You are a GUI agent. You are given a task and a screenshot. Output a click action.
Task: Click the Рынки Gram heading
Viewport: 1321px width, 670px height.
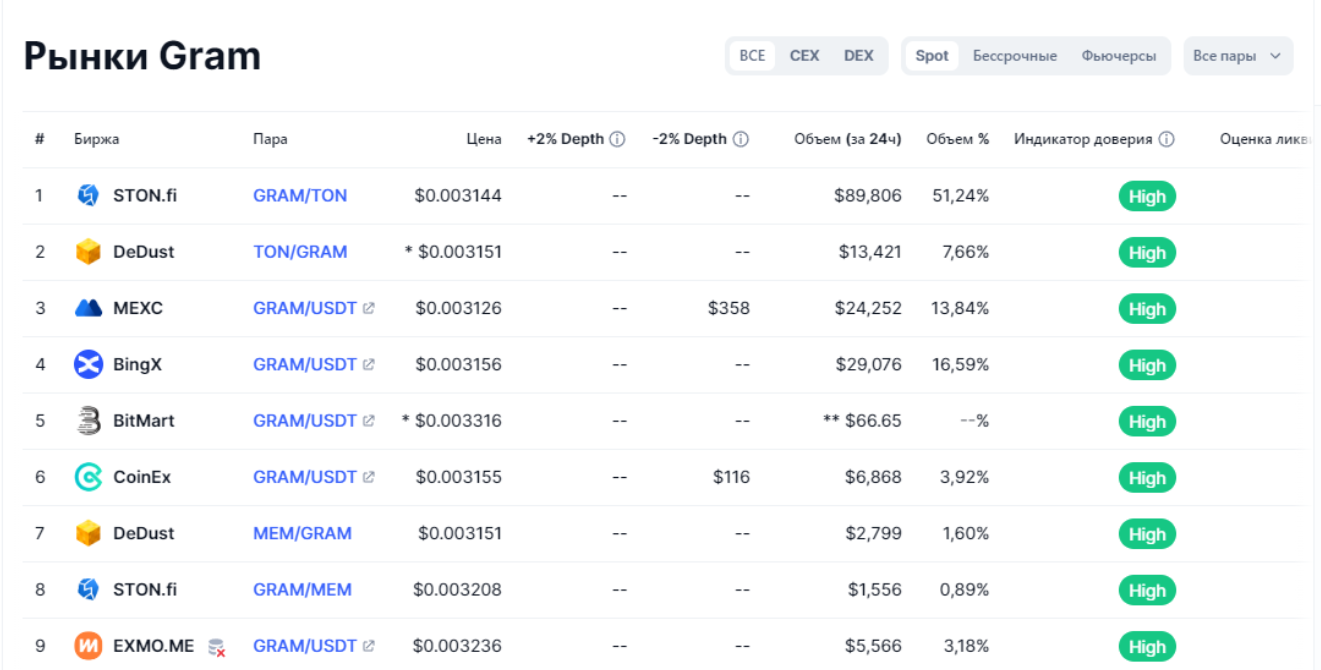(x=142, y=57)
